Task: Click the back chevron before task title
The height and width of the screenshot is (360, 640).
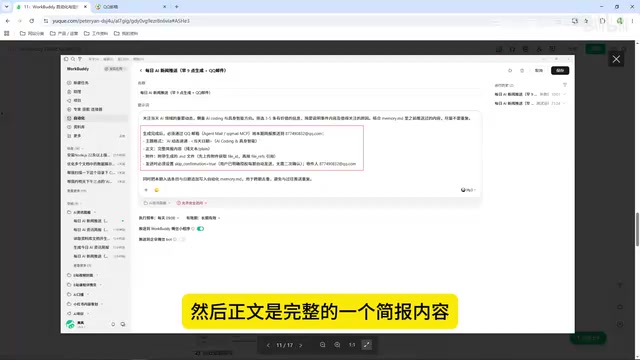Action: (141, 71)
